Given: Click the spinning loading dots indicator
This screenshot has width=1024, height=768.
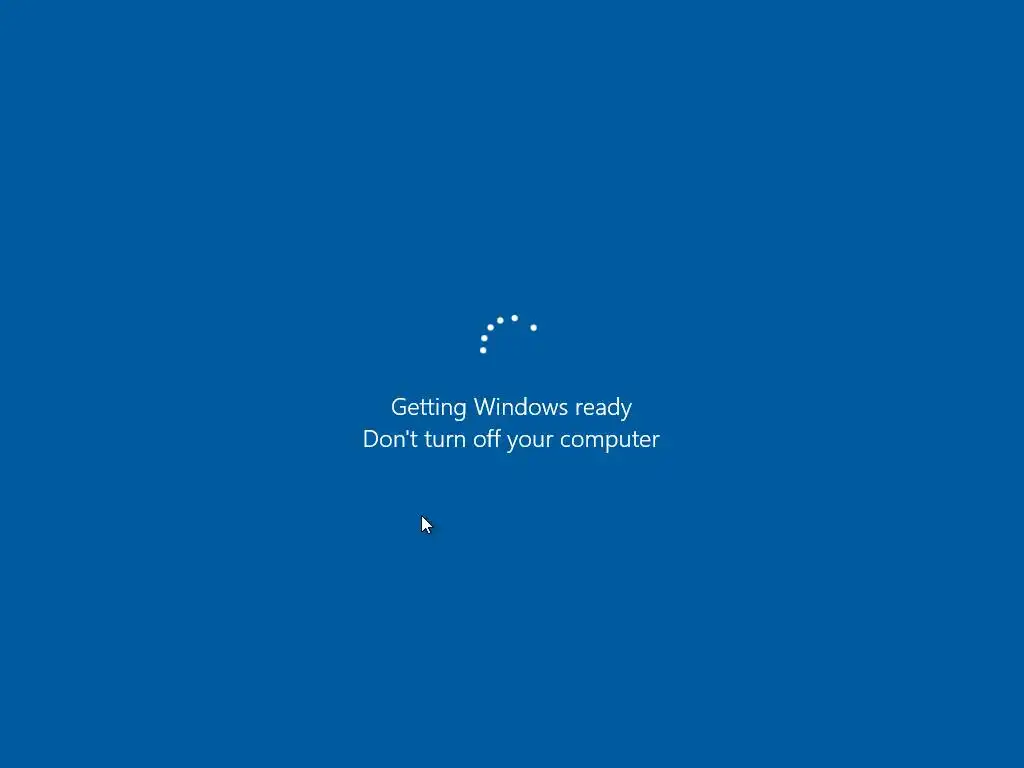Looking at the screenshot, I should (x=508, y=334).
